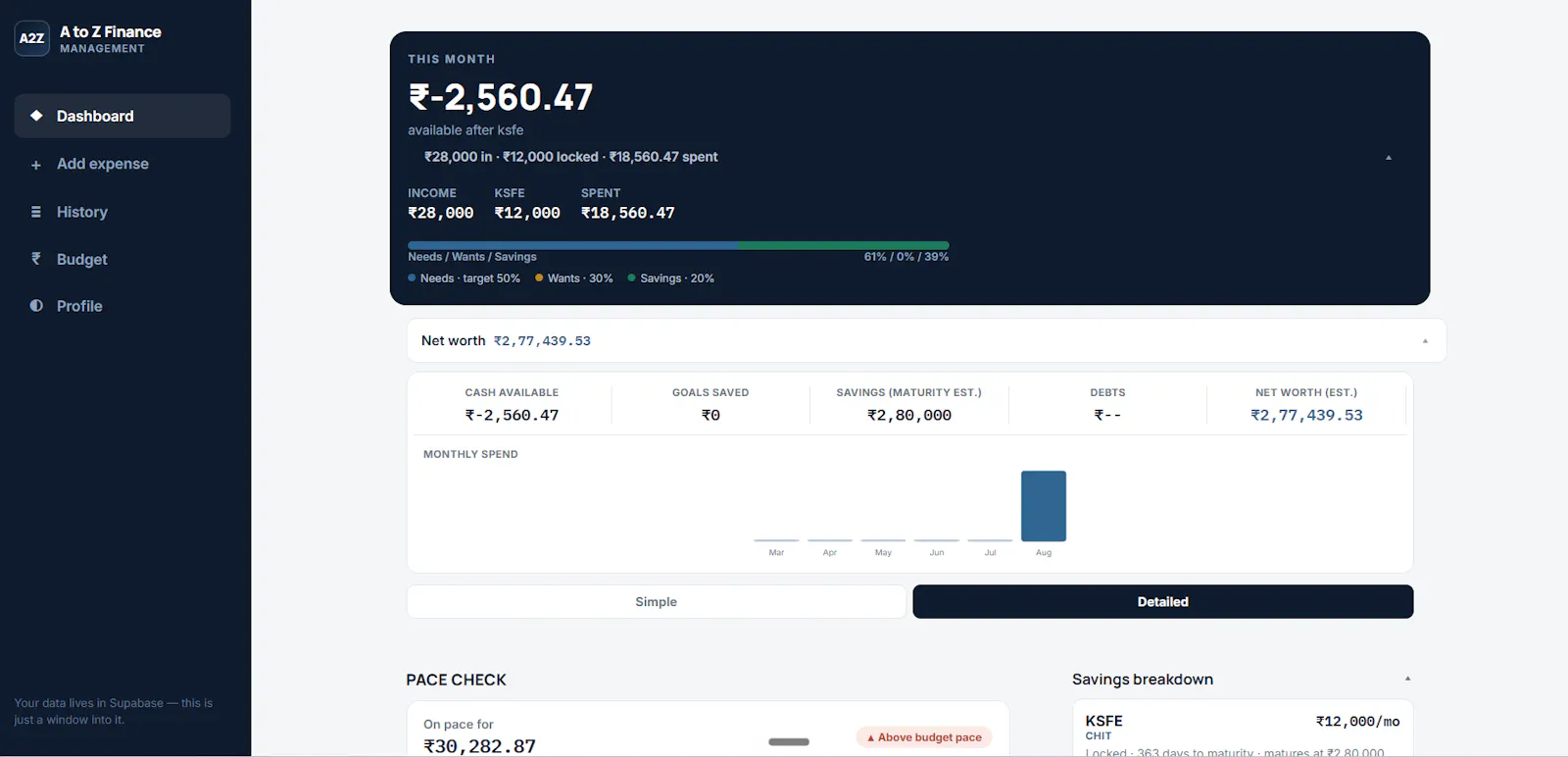Click the Mar bar placeholder in chart
The height and width of the screenshot is (757, 1568).
point(776,540)
